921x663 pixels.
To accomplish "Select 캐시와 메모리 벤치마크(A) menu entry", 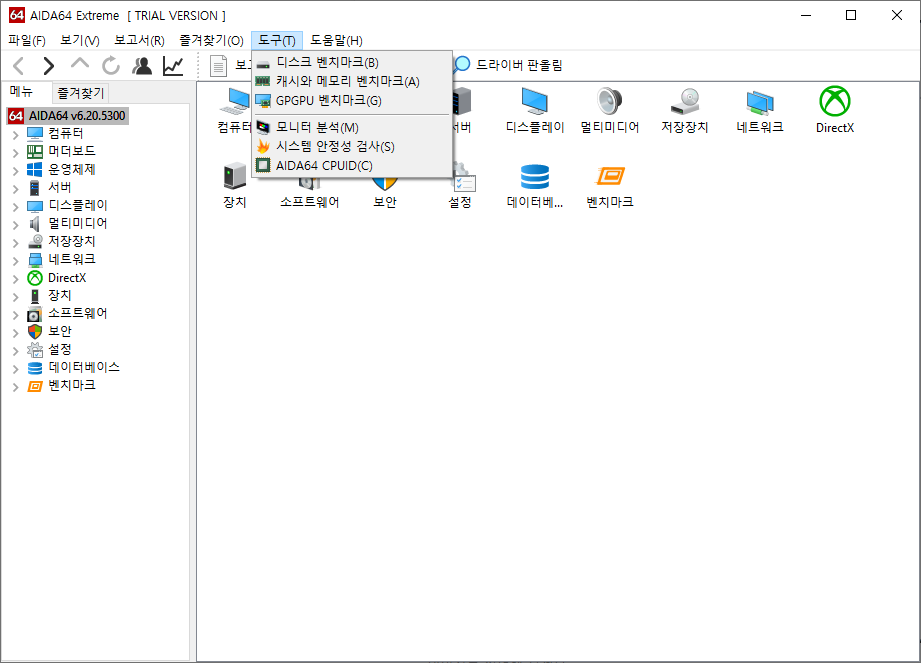I will tap(352, 81).
